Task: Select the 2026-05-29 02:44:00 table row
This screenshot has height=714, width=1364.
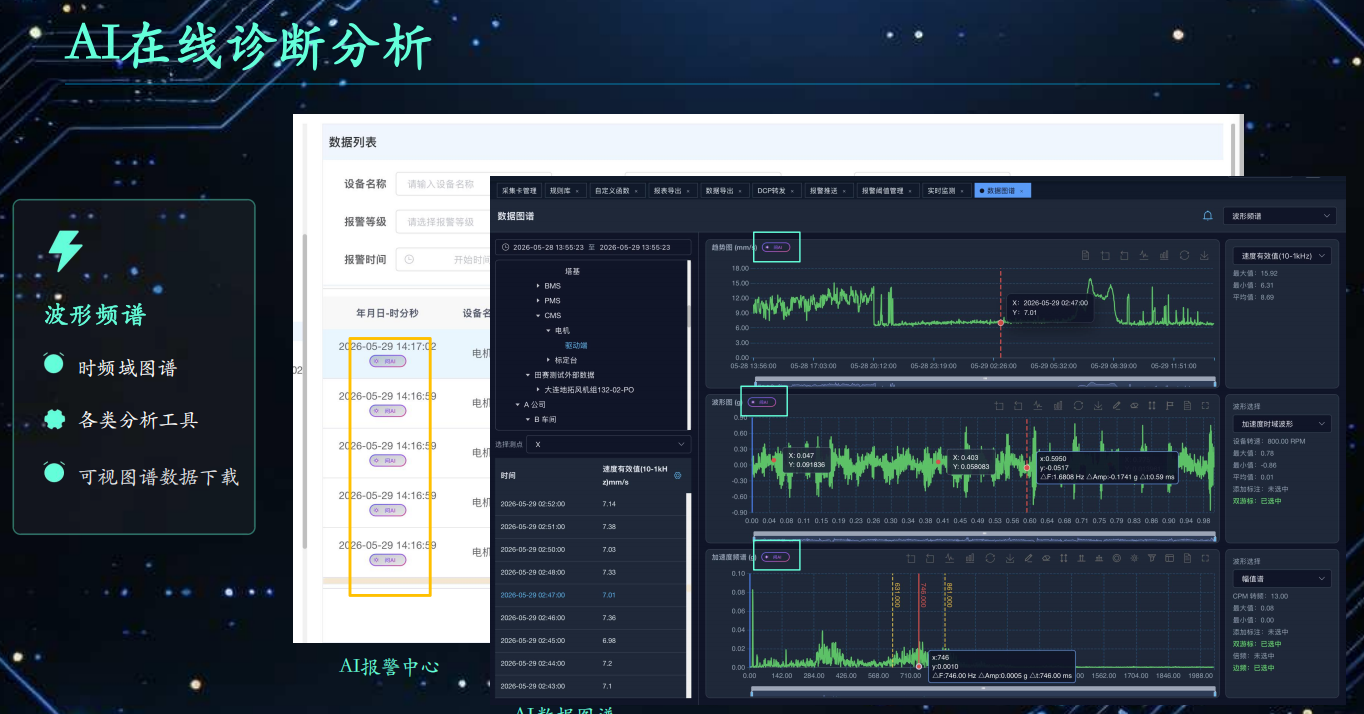Action: 591,663
